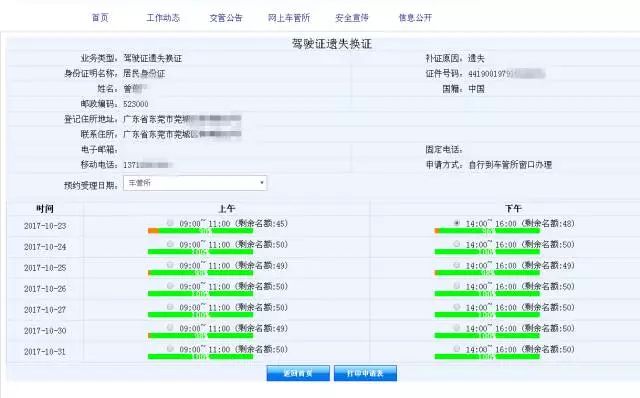Screen dimensions: 640x398
Task: Select 2017-10-24 morning 09:00~11:00 slot
Action: (170, 244)
